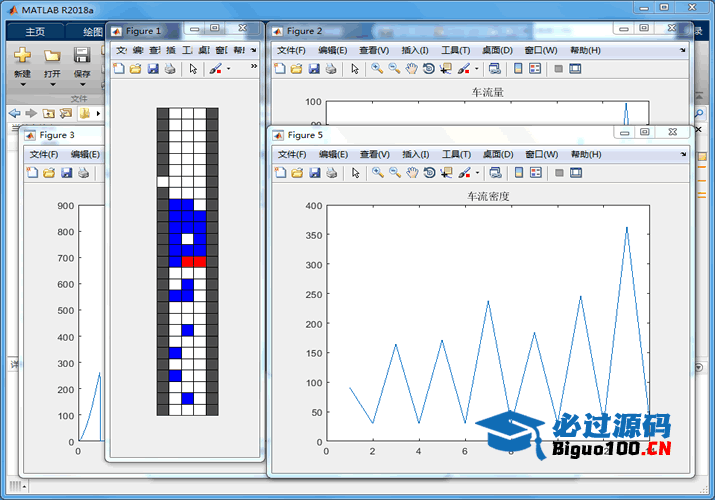Open 编辑(E) menu in Figure 5
715x500 pixels.
click(333, 155)
